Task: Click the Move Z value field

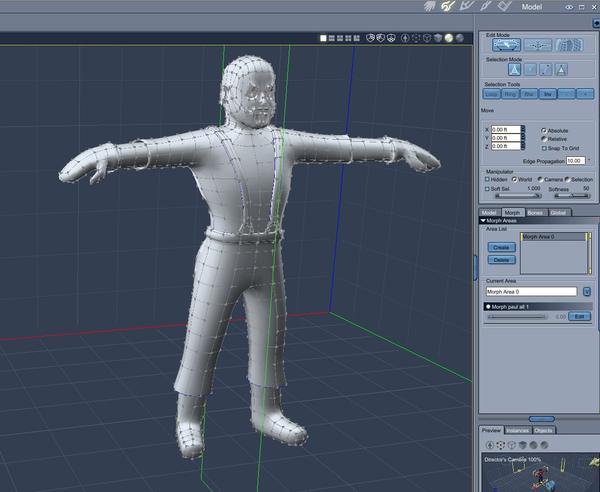Action: coord(506,146)
